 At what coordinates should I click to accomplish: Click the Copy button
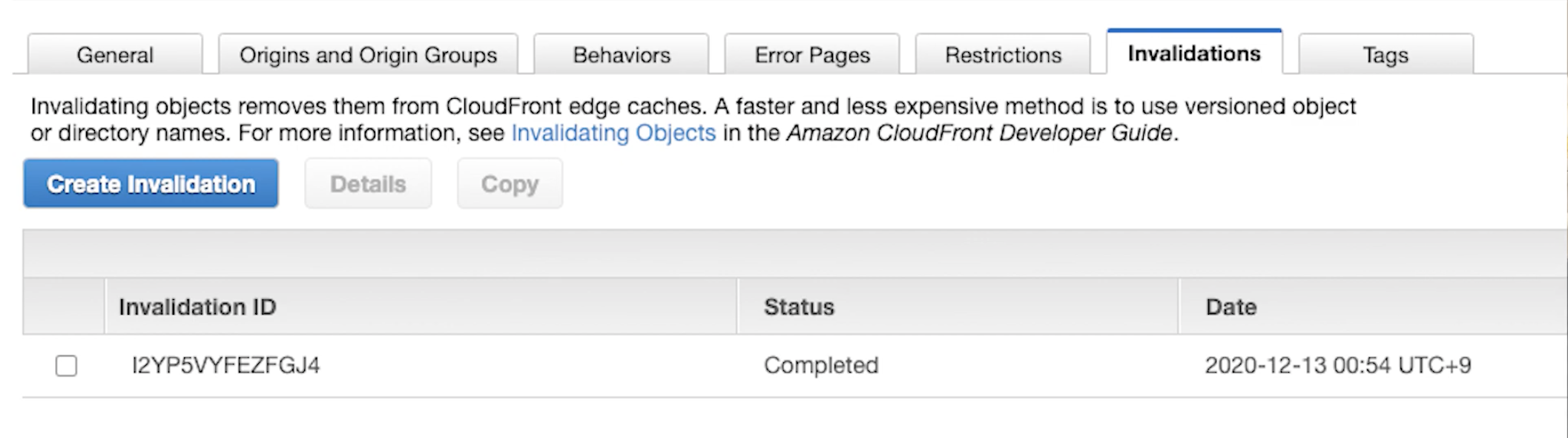coord(510,183)
